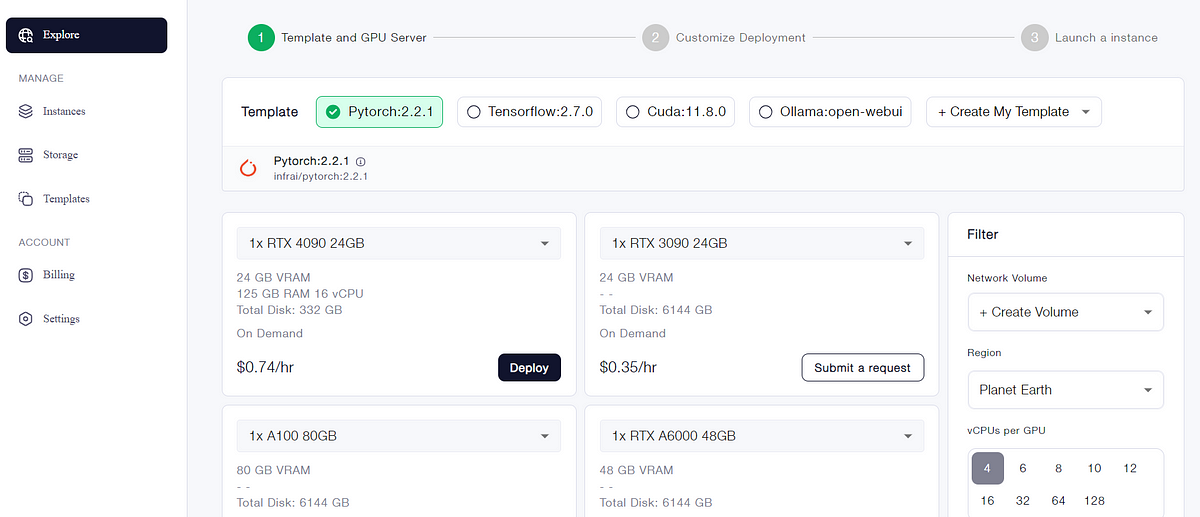The image size is (1200, 517).
Task: Expand the 1x RTX 4090 24GB dropdown
Action: (398, 243)
